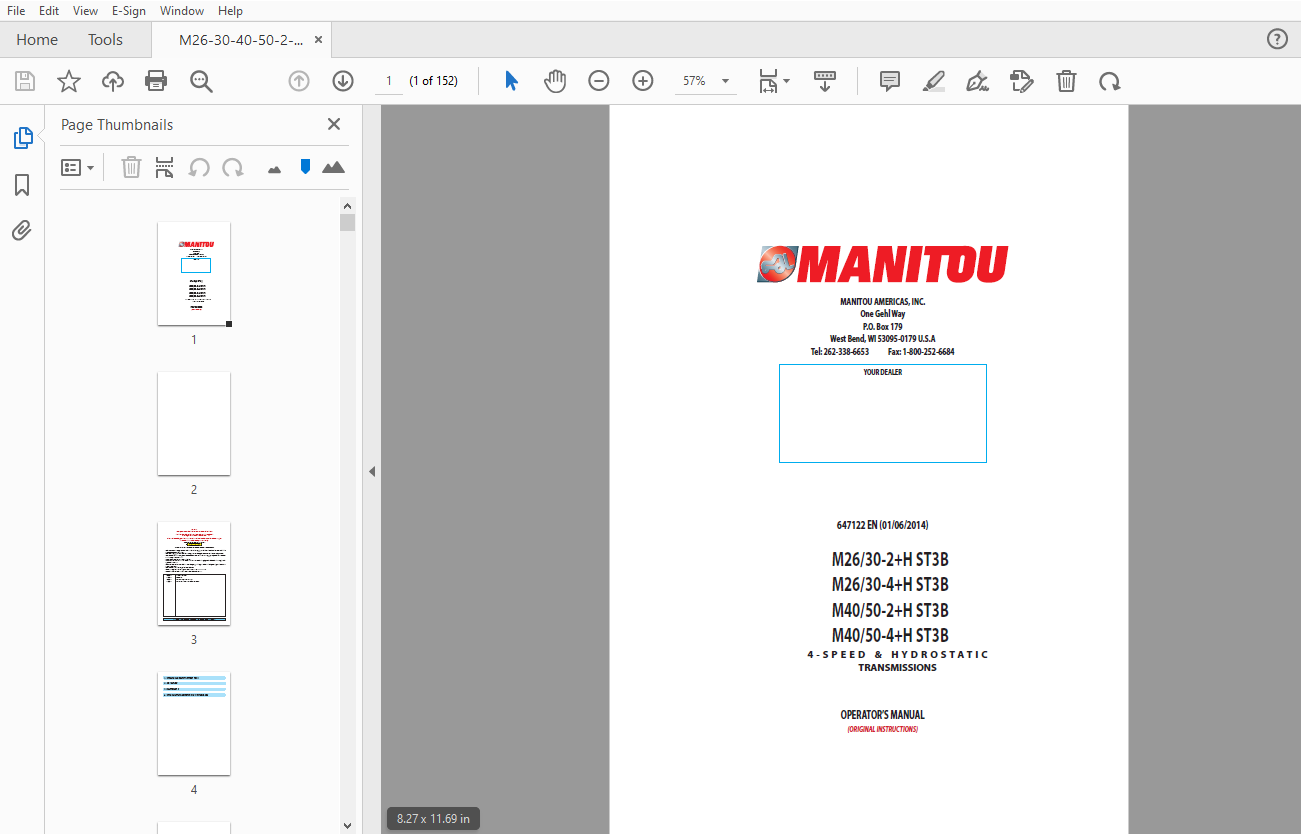The image size is (1301, 834).
Task: Rotate the page view clockwise
Action: [1110, 81]
